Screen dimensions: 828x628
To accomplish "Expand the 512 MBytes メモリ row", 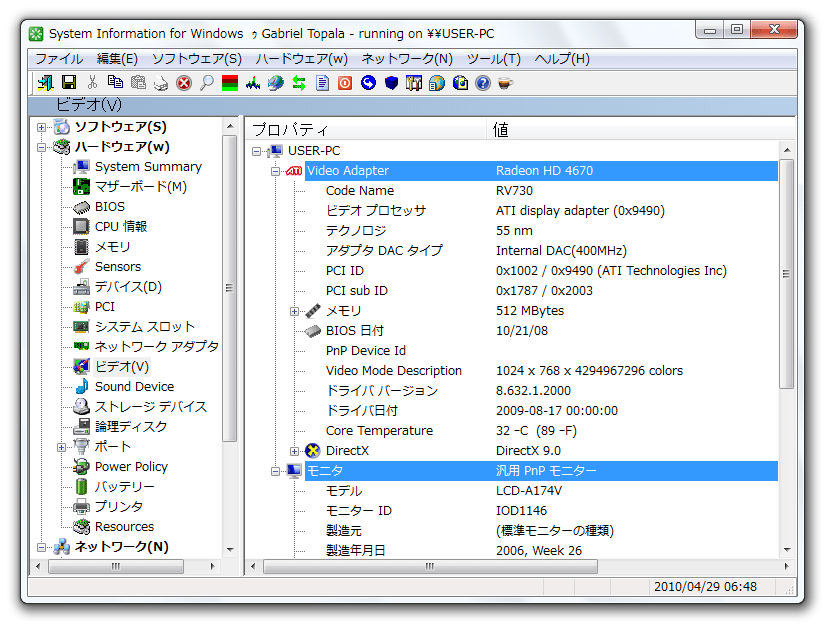I will tap(294, 312).
